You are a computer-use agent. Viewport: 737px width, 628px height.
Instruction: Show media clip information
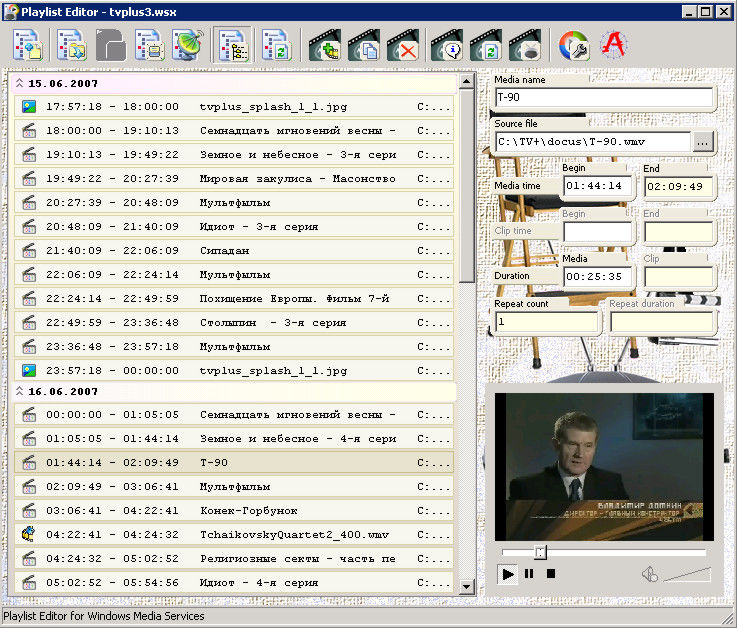pos(447,45)
